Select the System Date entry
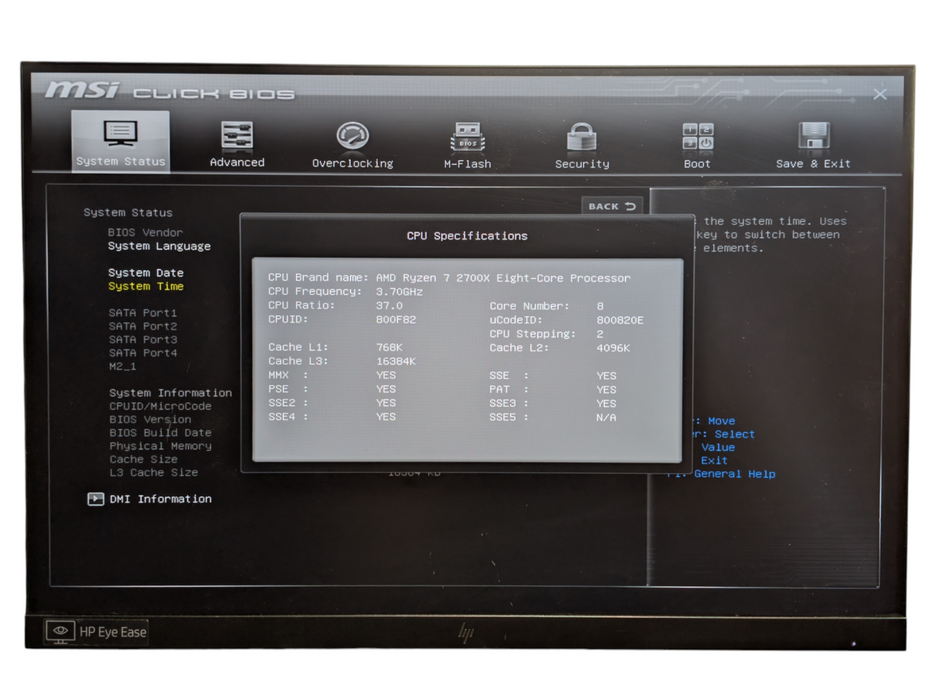 (146, 273)
